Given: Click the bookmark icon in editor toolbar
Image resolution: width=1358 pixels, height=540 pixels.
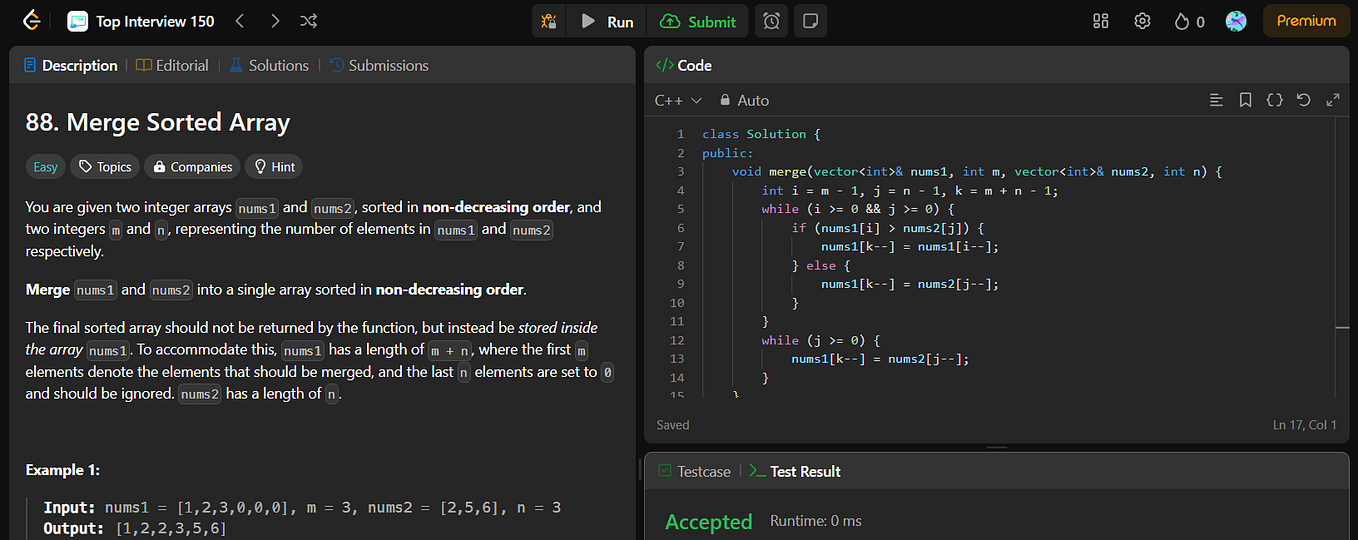Looking at the screenshot, I should coord(1245,100).
